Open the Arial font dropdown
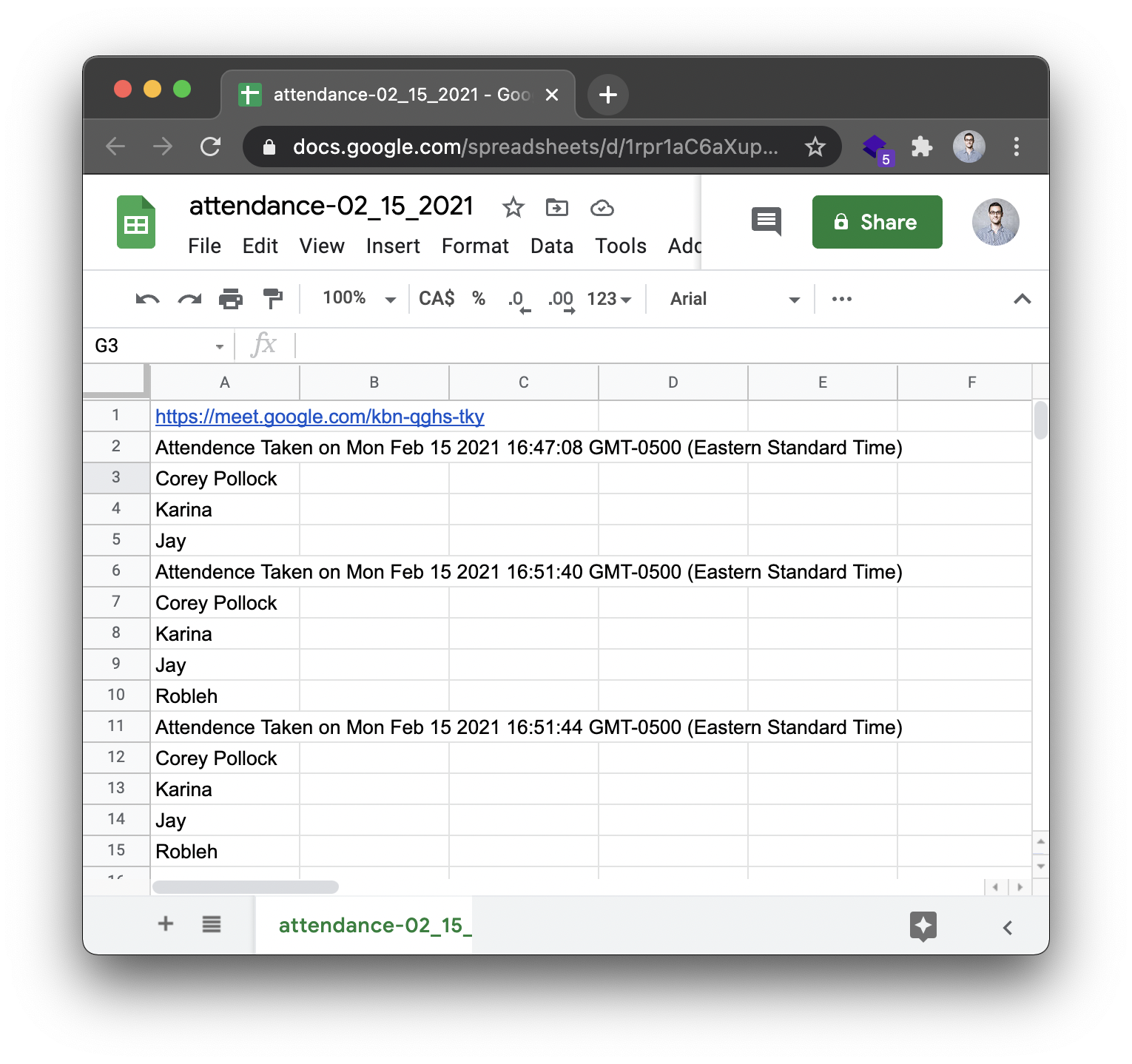The width and height of the screenshot is (1132, 1064). pyautogui.click(x=735, y=299)
